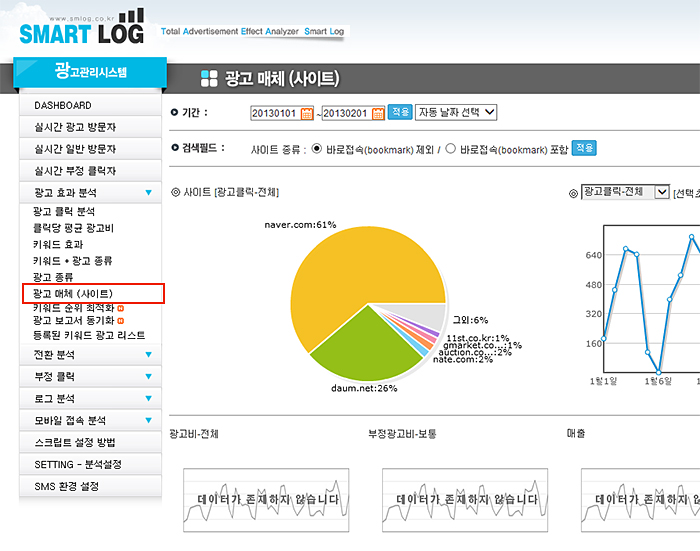
Task: Click the 그외:6% pie label
Action: [x=471, y=320]
